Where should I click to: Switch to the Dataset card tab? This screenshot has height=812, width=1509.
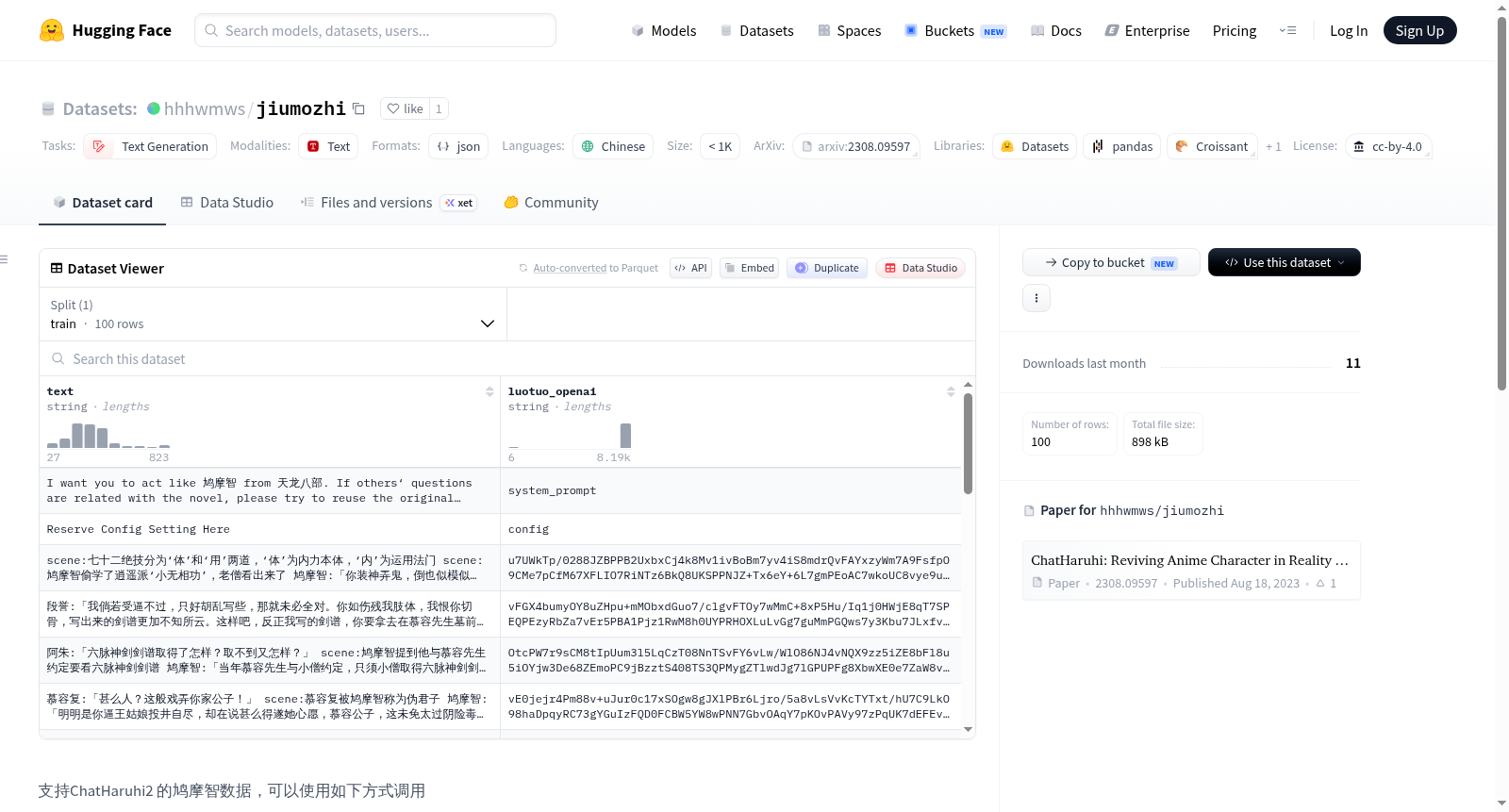pos(102,203)
